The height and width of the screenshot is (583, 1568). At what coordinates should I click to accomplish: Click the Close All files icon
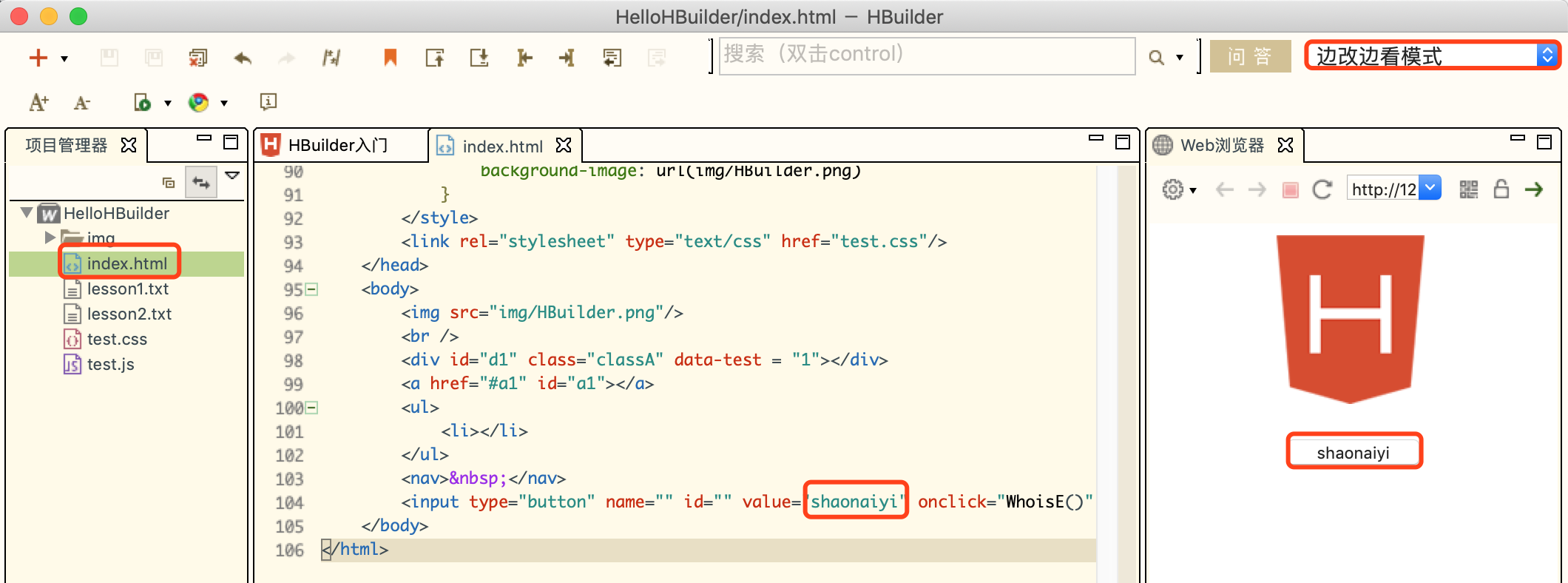tap(198, 58)
